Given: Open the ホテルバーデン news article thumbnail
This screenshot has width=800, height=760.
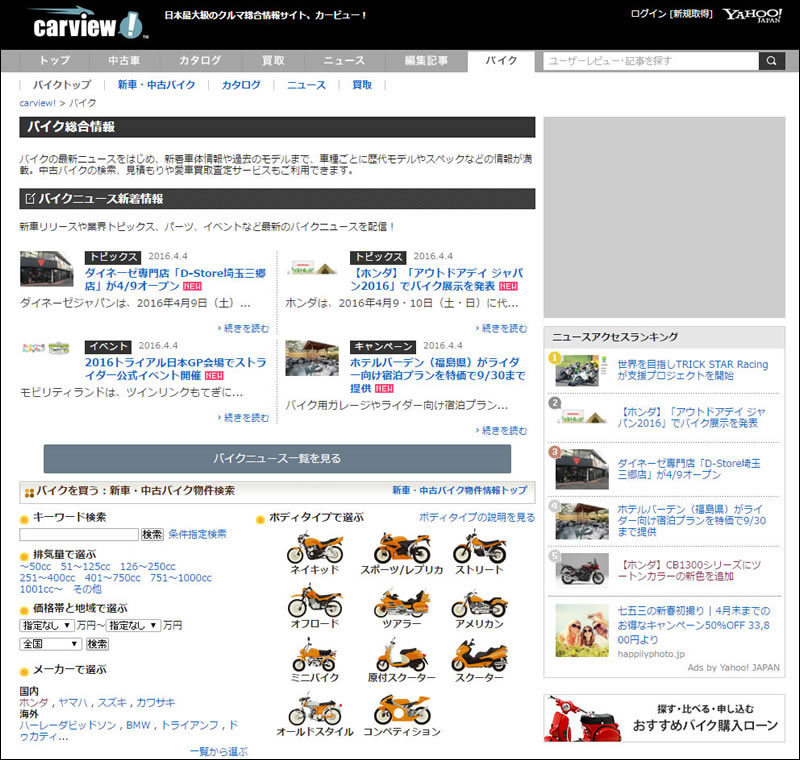Looking at the screenshot, I should 312,358.
